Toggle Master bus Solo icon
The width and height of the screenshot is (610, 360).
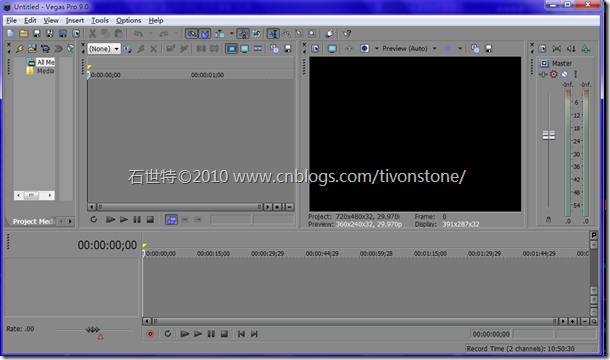pos(575,74)
